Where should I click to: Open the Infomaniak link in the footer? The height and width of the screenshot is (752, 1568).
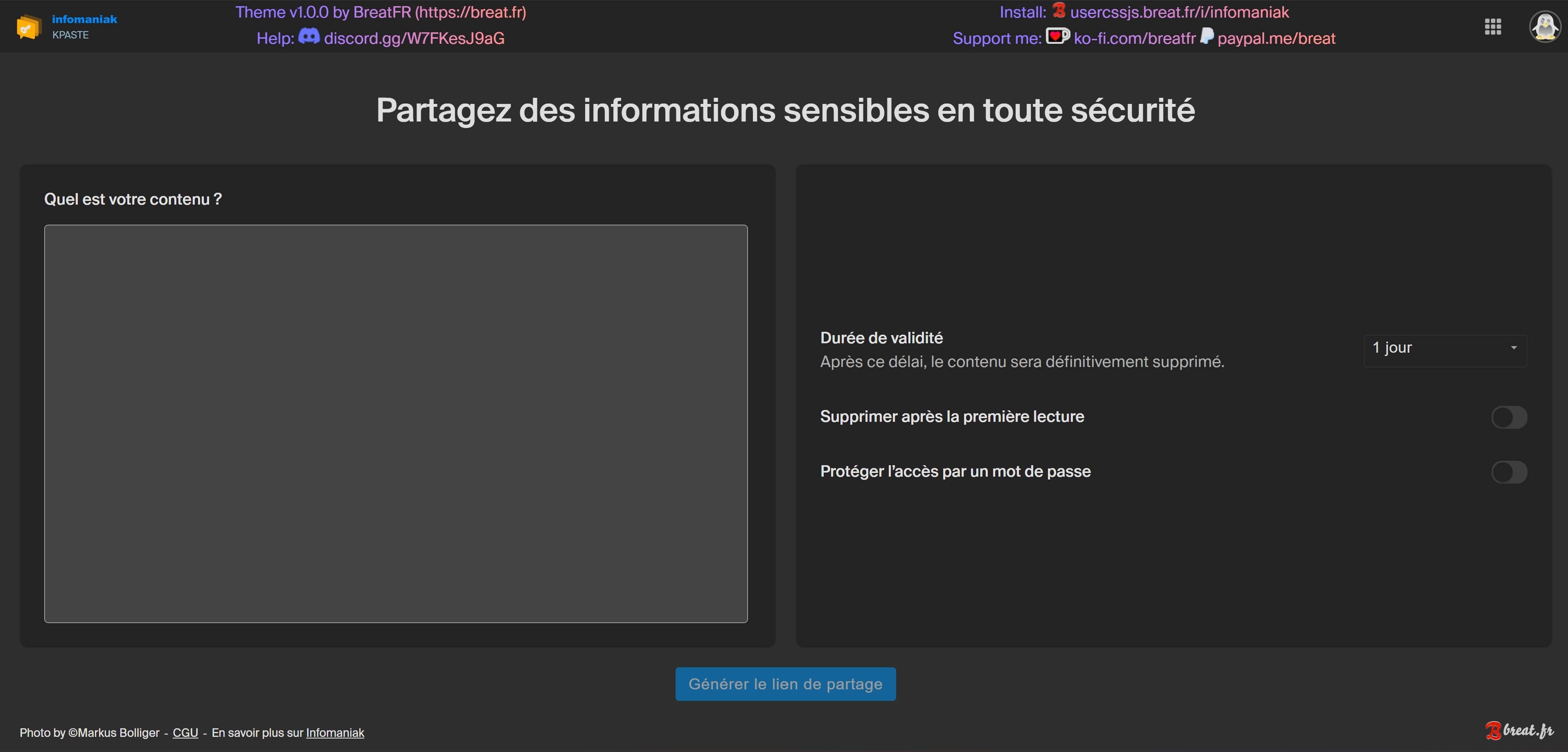click(x=335, y=732)
